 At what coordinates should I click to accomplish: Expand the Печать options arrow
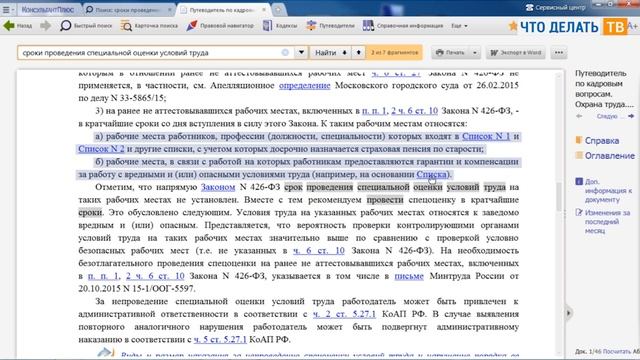[x=474, y=53]
